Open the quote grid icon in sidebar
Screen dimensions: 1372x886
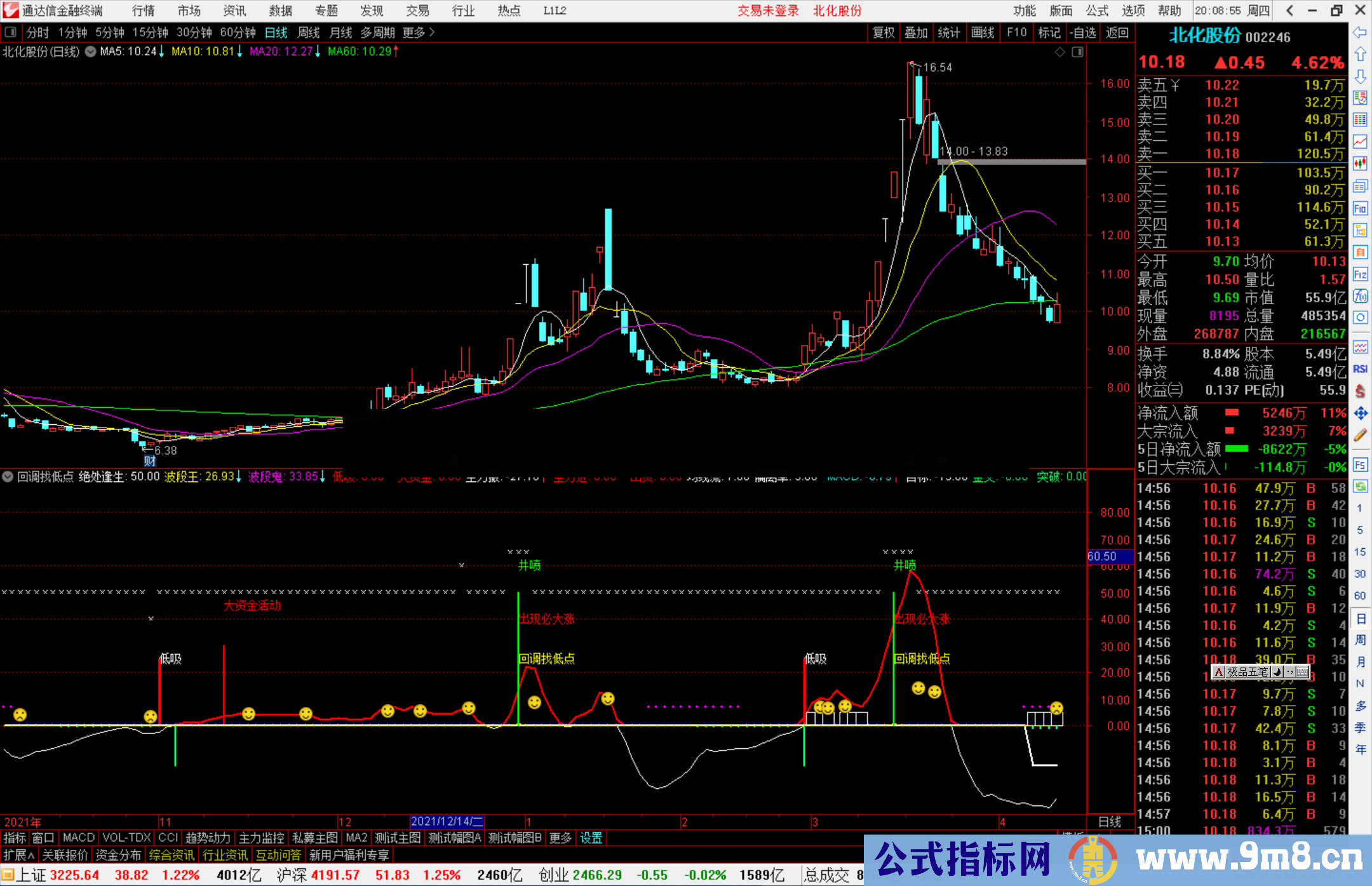click(1361, 119)
